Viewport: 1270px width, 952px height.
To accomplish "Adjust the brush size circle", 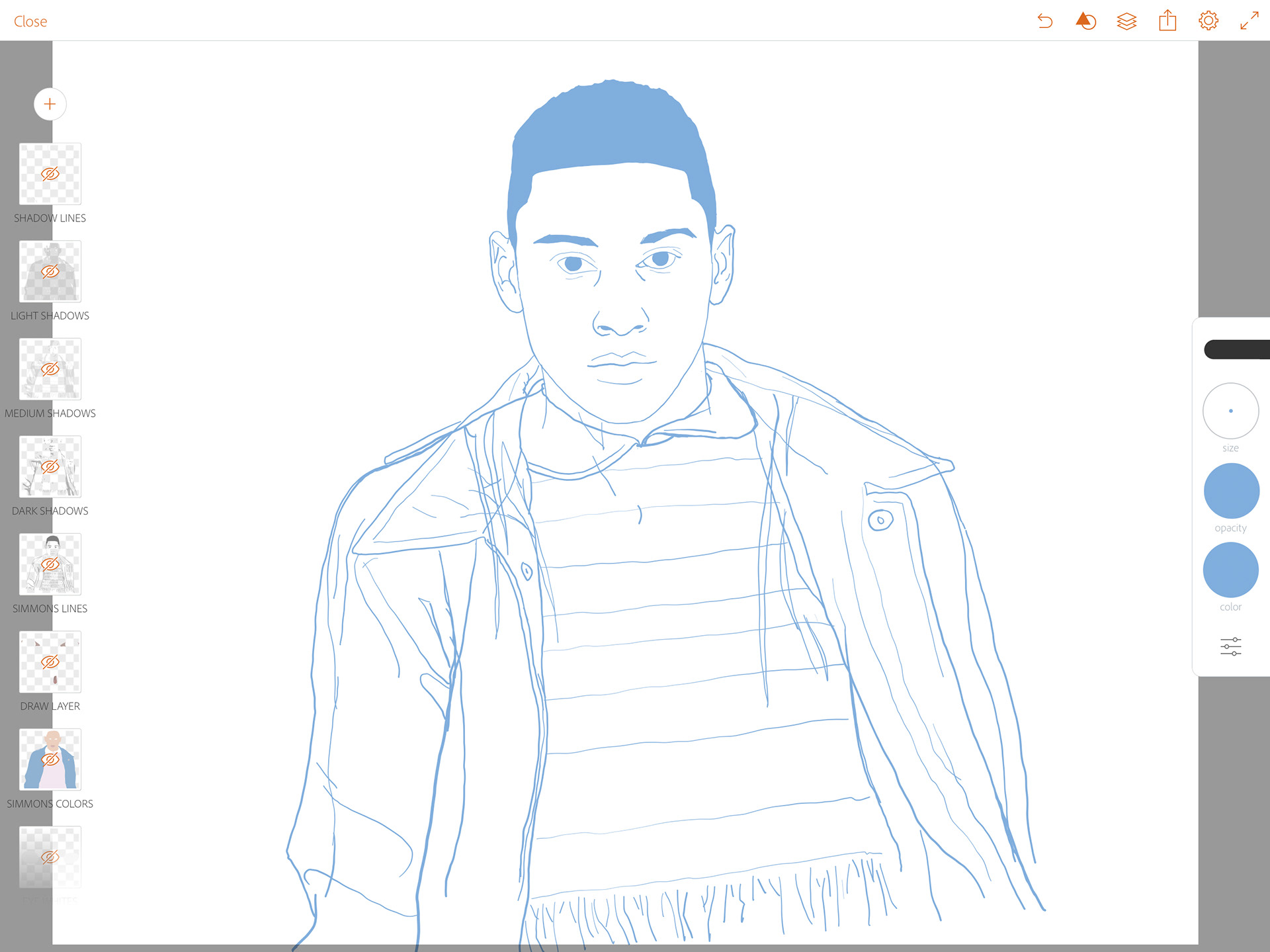I will (x=1230, y=411).
